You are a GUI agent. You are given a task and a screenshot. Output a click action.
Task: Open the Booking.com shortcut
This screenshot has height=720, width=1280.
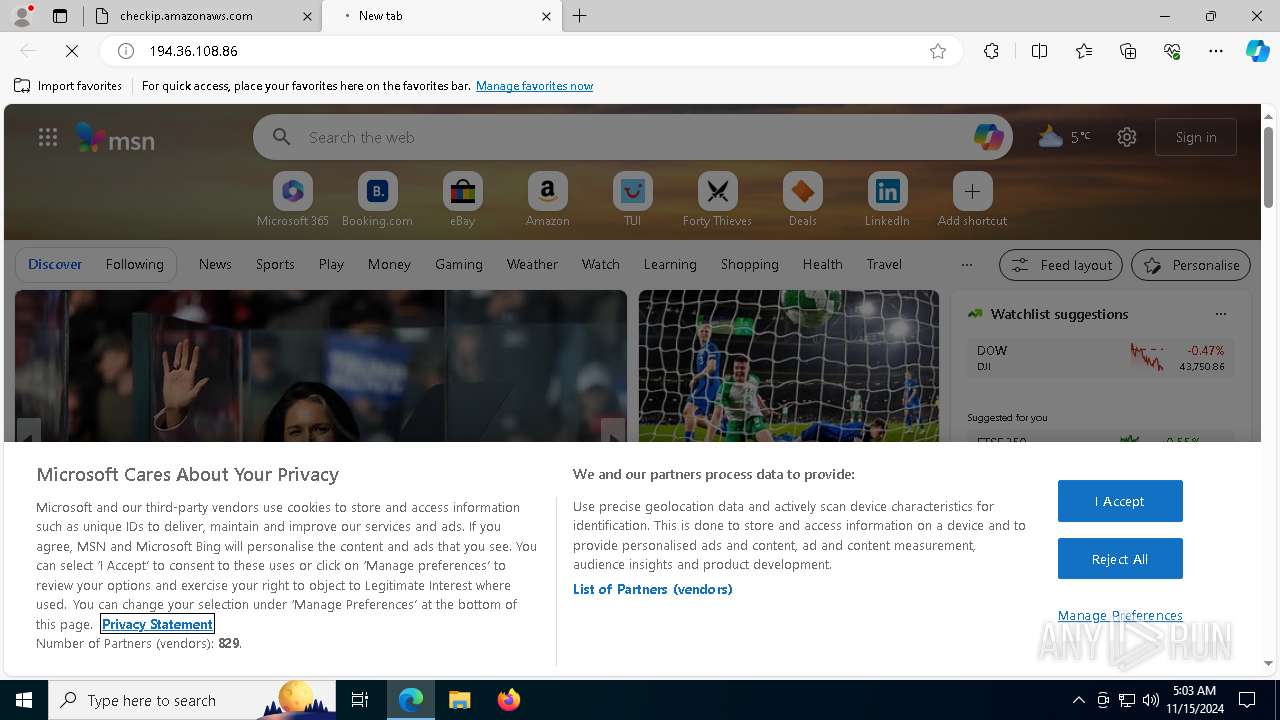pos(377,199)
